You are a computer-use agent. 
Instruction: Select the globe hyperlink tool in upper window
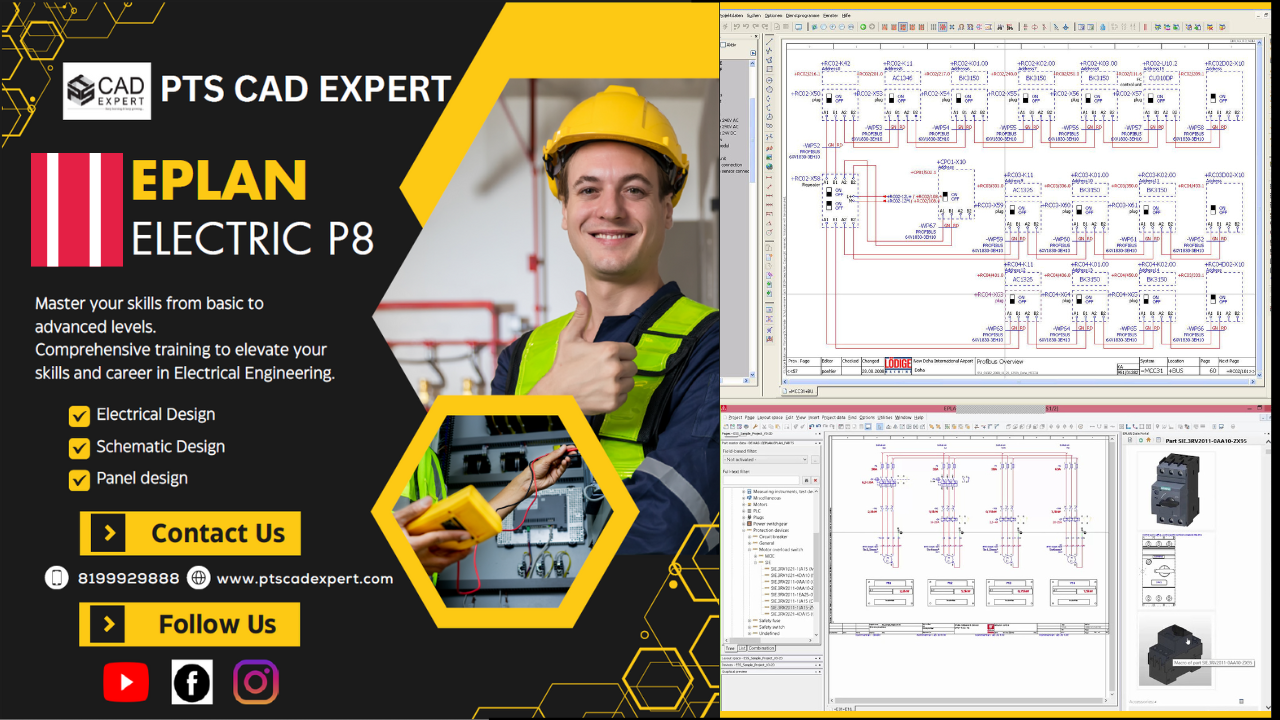769,166
